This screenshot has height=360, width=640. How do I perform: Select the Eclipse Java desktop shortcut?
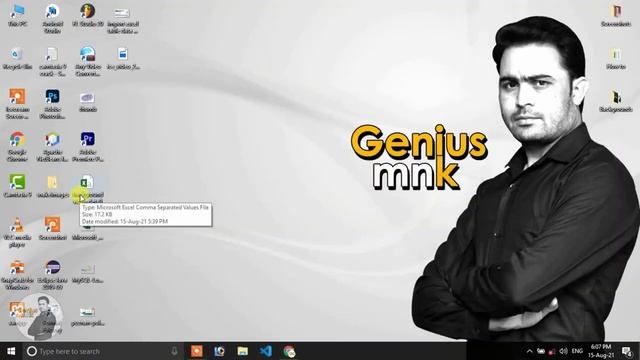[53, 275]
